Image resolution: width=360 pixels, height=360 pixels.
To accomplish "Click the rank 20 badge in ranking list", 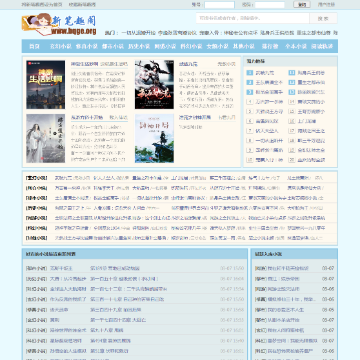I will pyautogui.click(x=292, y=160).
